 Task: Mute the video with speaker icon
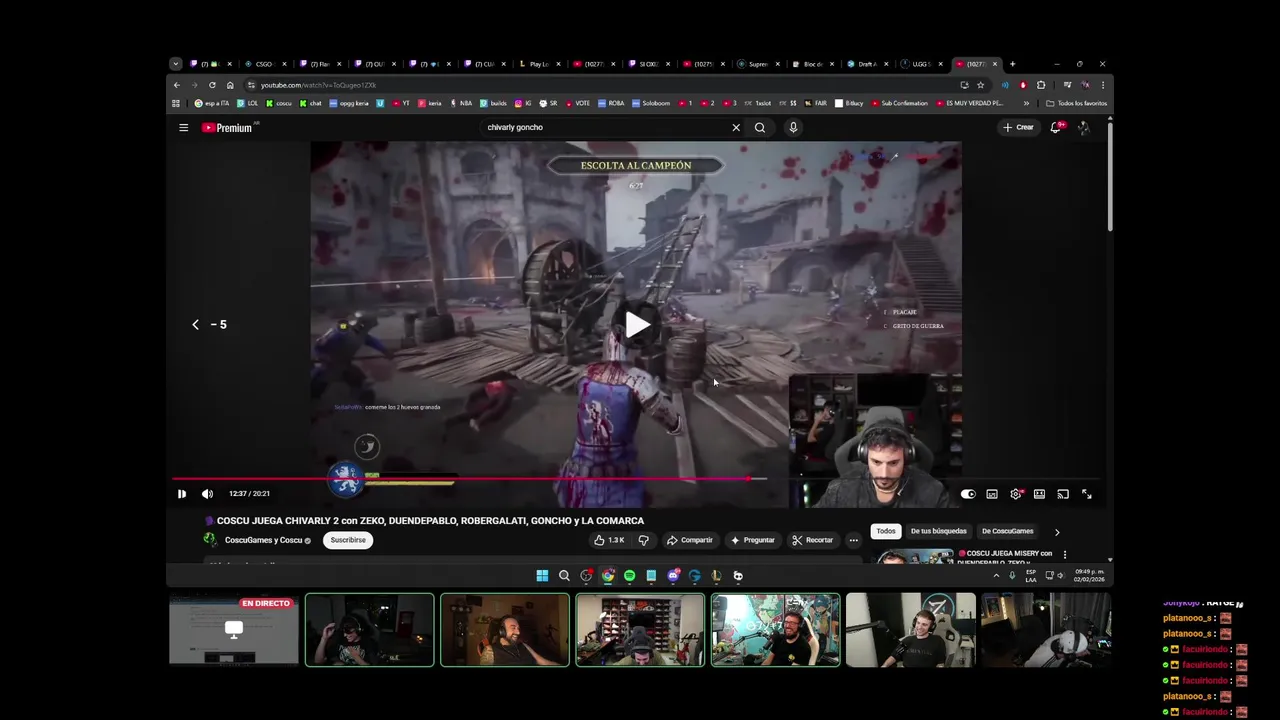click(207, 494)
